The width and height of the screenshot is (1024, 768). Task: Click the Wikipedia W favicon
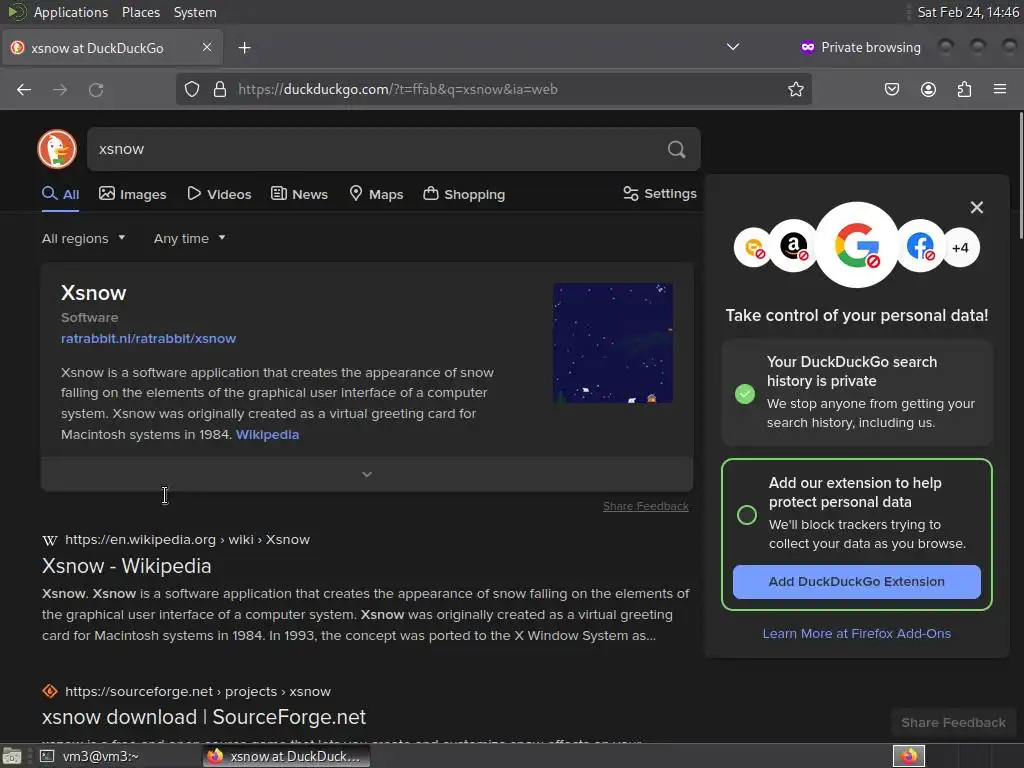50,540
